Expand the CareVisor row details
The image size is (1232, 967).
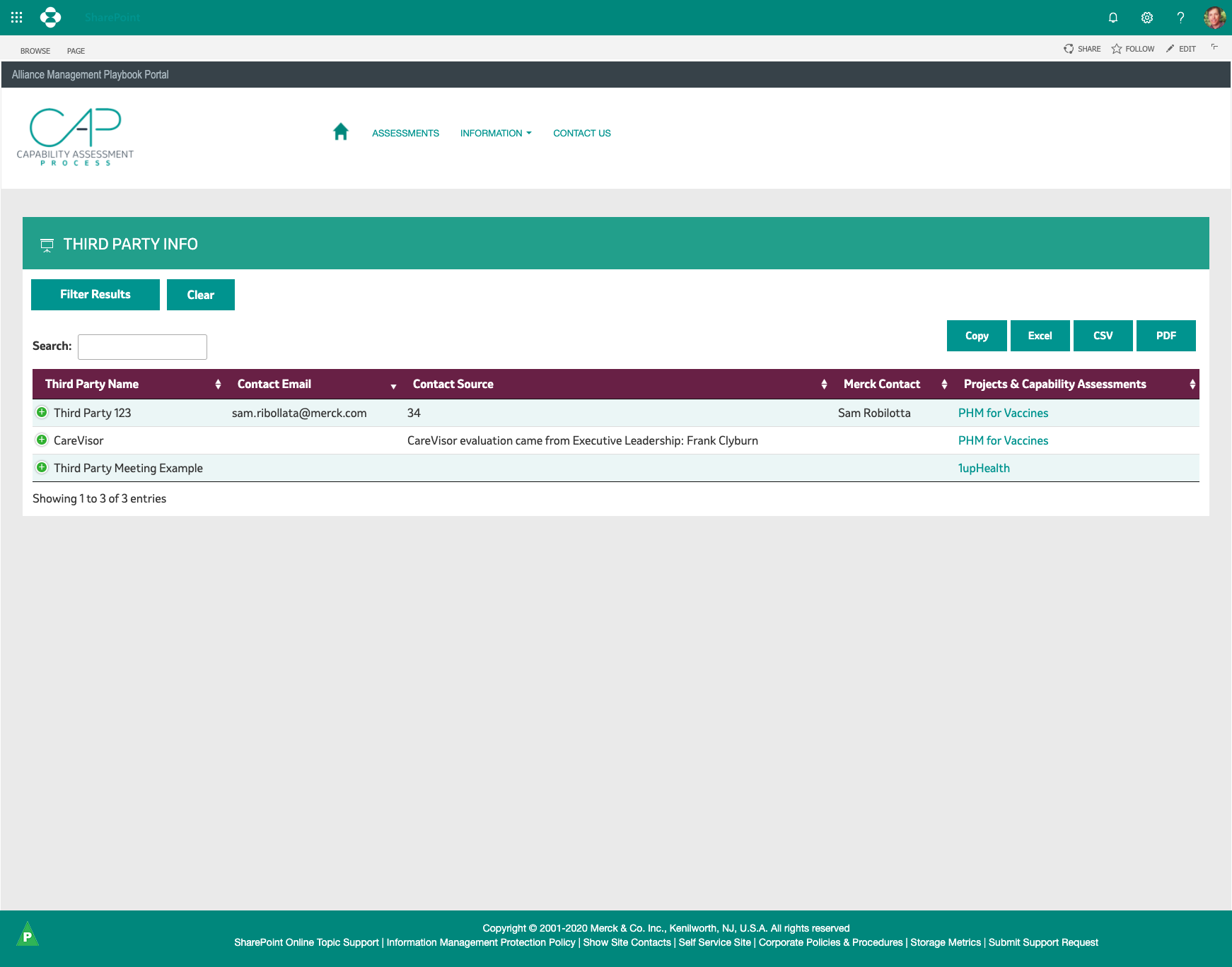point(42,440)
